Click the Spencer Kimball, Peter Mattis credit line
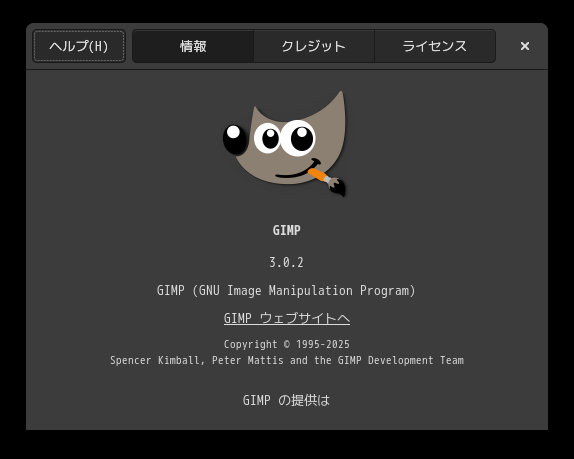The image size is (574, 459). pos(287,361)
